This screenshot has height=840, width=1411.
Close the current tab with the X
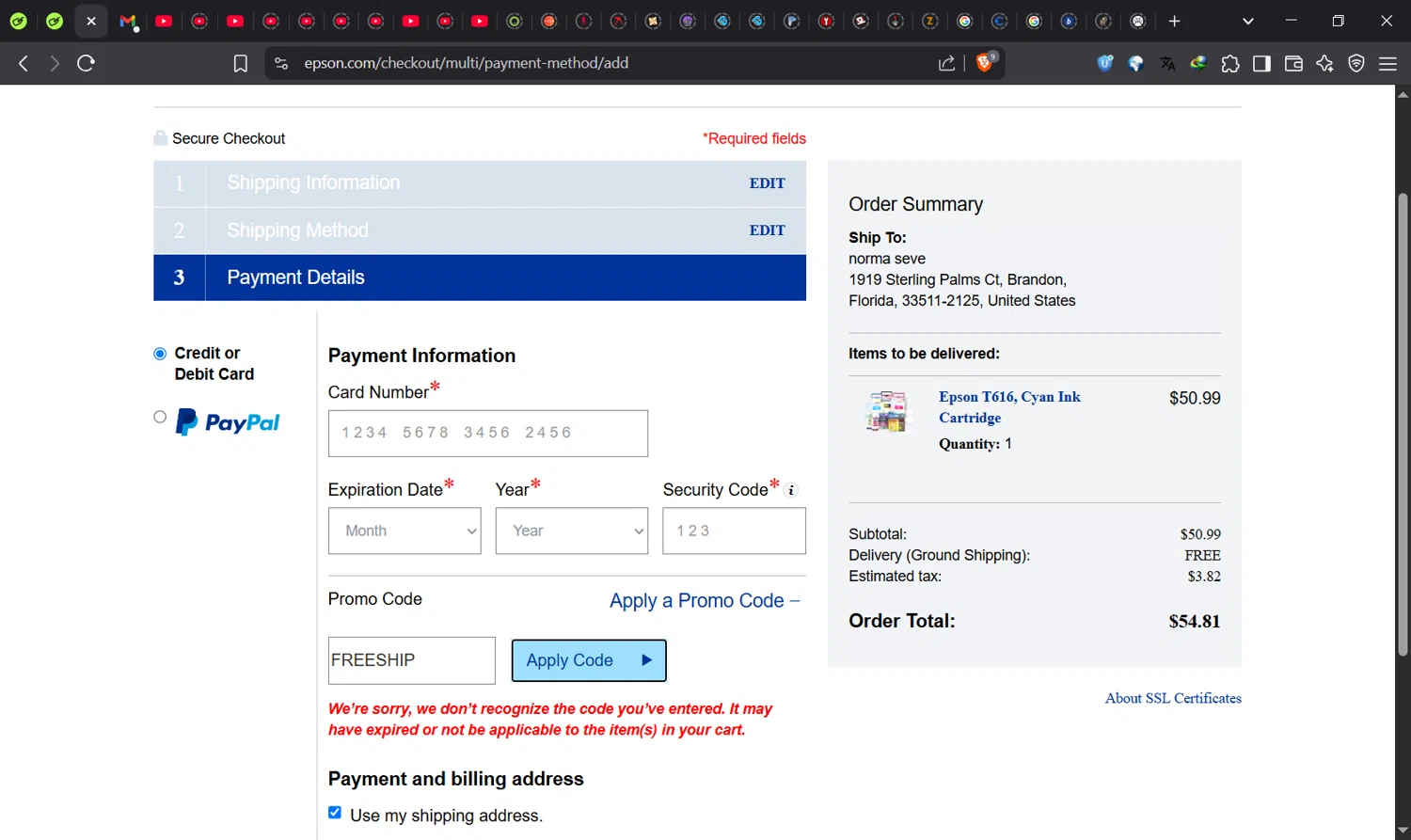91,21
